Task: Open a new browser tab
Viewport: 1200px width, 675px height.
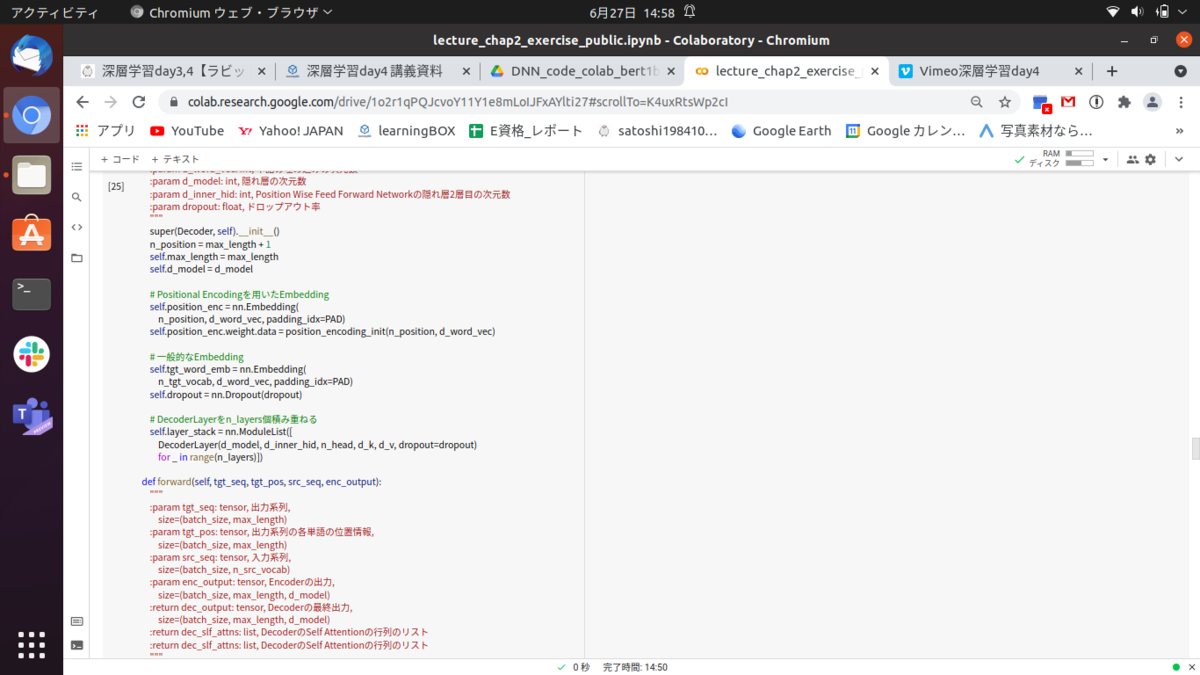Action: click(1112, 71)
